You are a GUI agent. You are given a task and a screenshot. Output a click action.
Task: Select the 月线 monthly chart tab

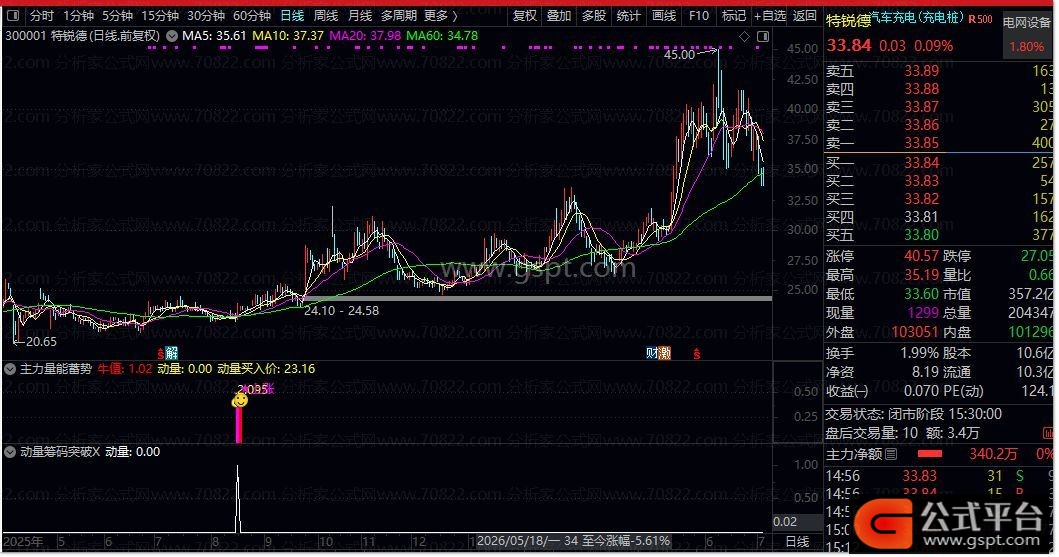click(360, 16)
